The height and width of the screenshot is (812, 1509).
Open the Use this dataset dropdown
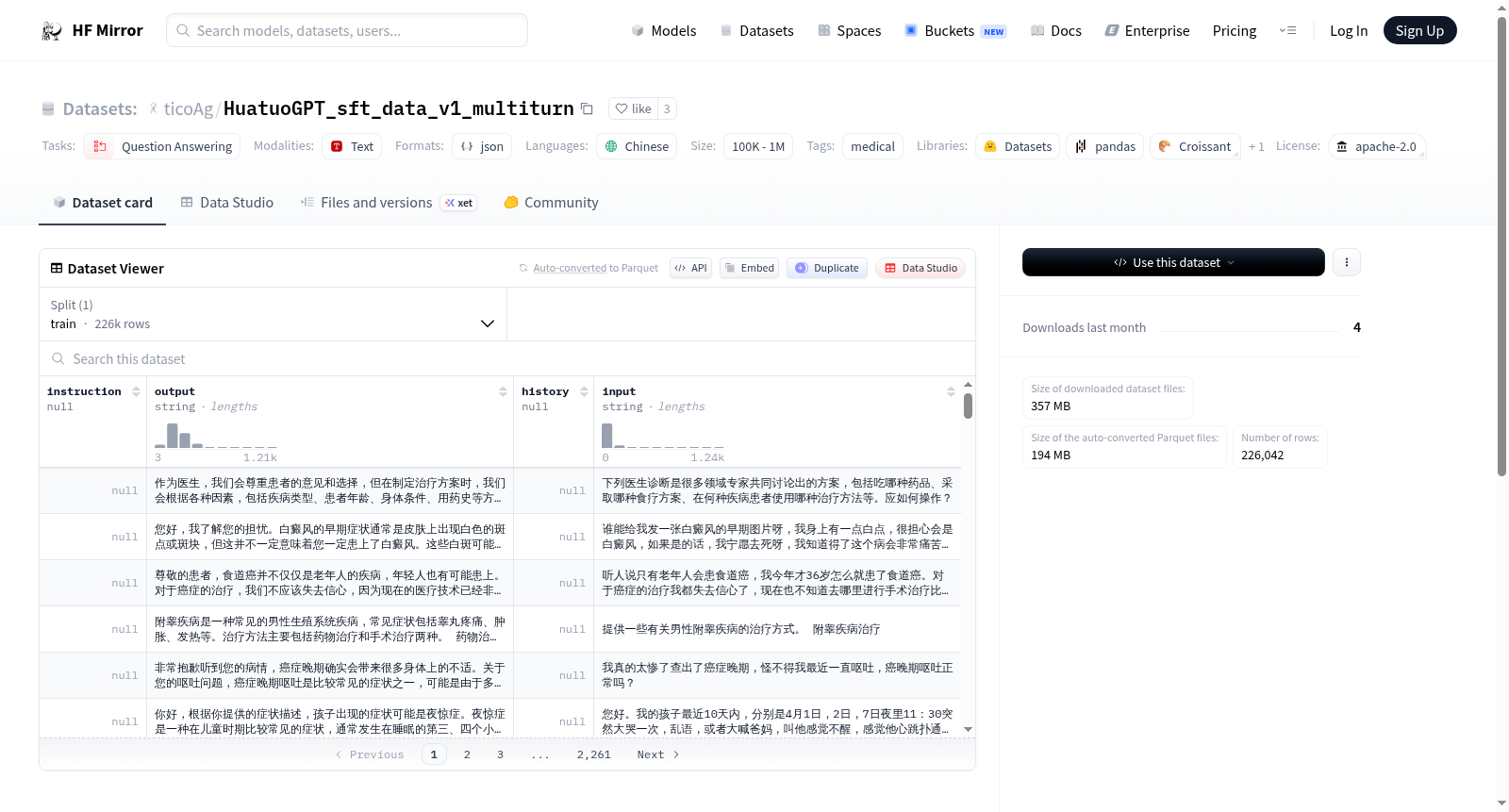pos(1173,262)
